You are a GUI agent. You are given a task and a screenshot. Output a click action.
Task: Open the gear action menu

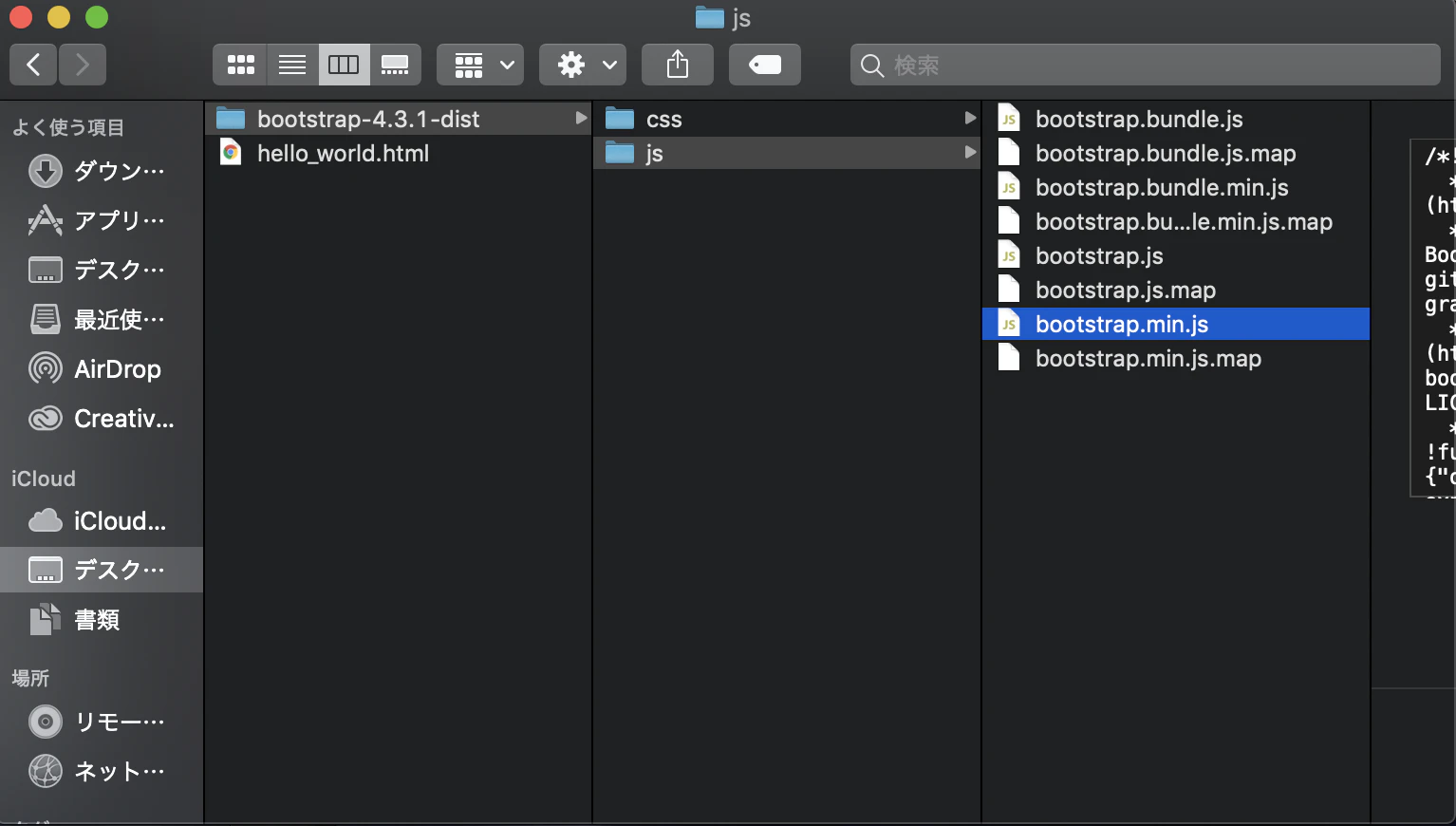click(583, 65)
